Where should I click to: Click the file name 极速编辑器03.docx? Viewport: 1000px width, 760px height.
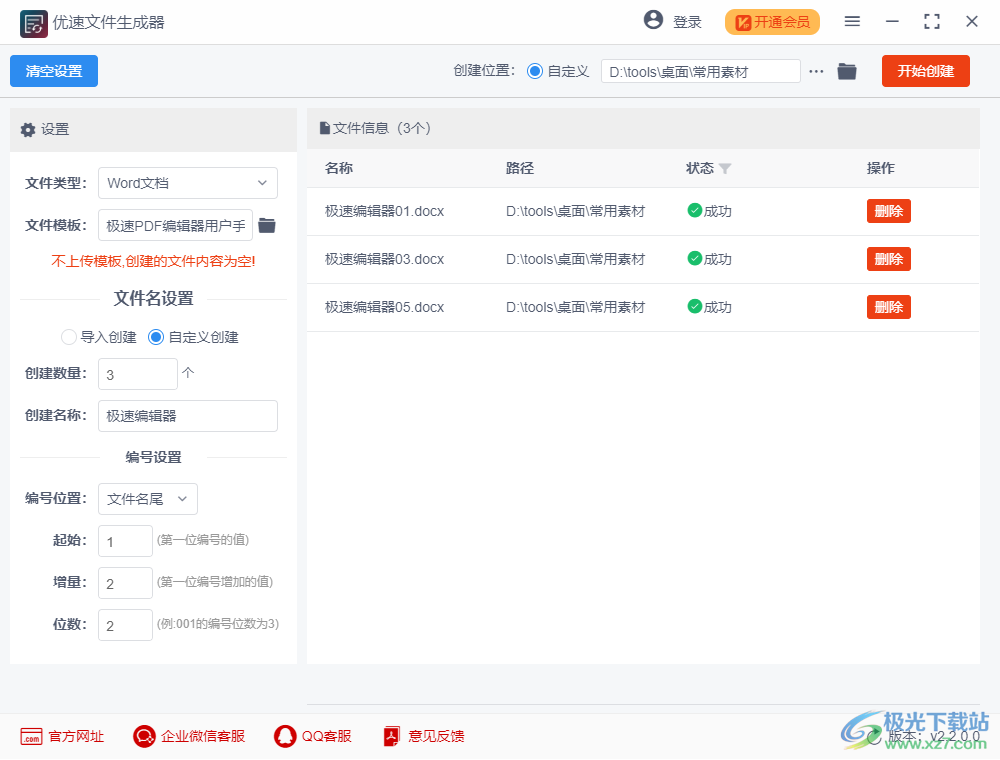[x=384, y=259]
